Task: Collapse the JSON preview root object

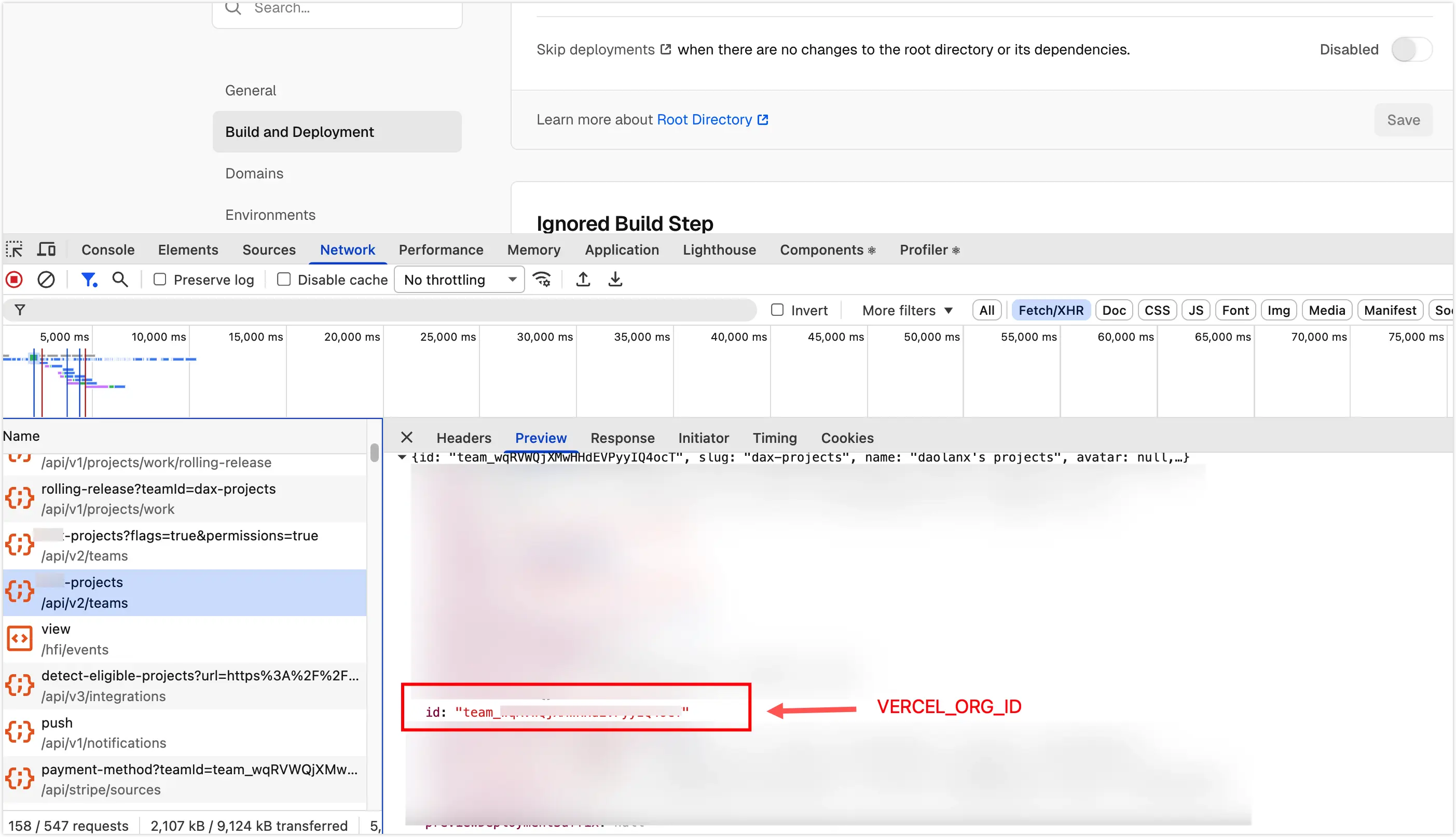Action: click(402, 457)
